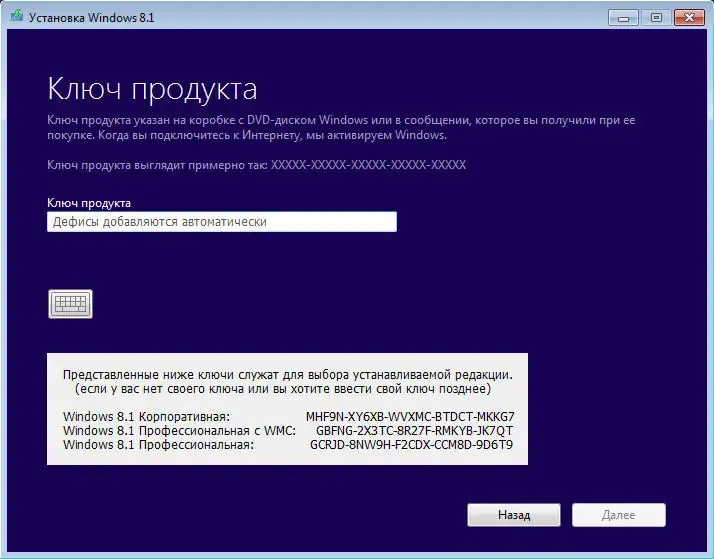Click the Windows 8.1 Профессиональная: label

(158, 445)
